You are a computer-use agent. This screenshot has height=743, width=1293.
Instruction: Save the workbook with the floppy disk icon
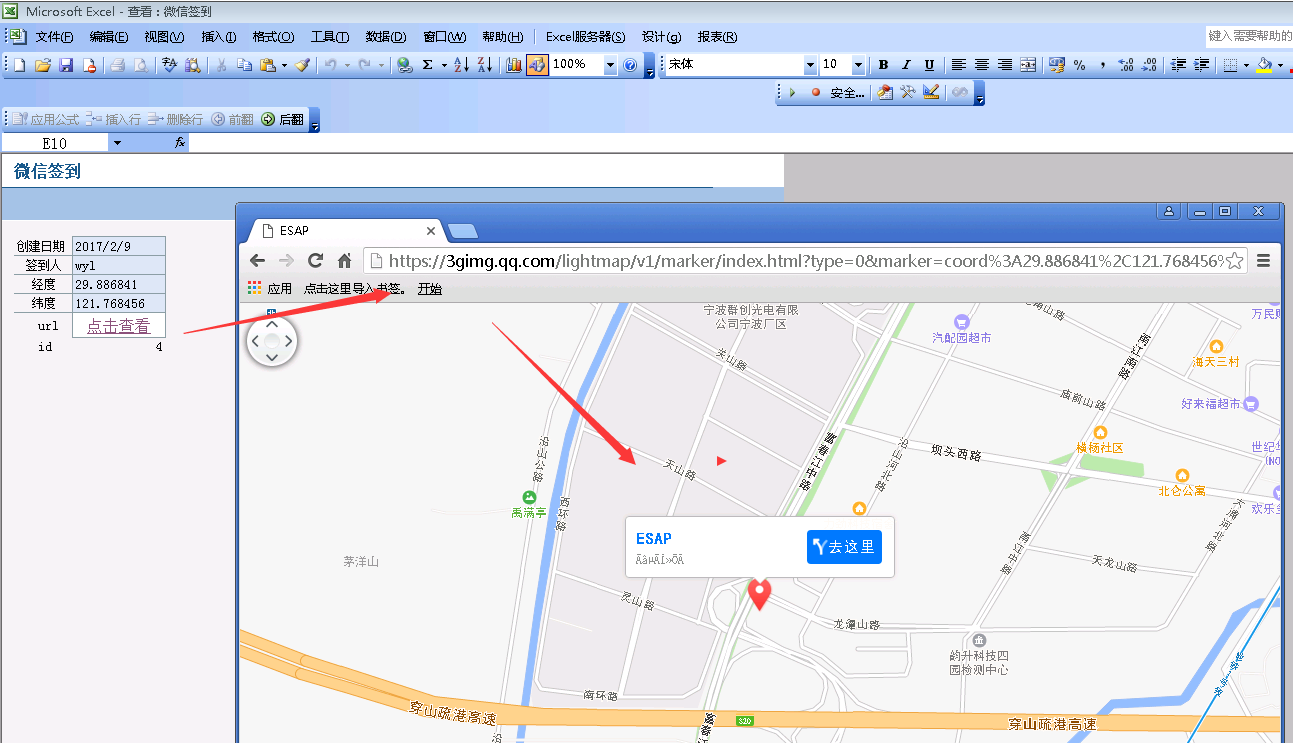click(x=66, y=65)
